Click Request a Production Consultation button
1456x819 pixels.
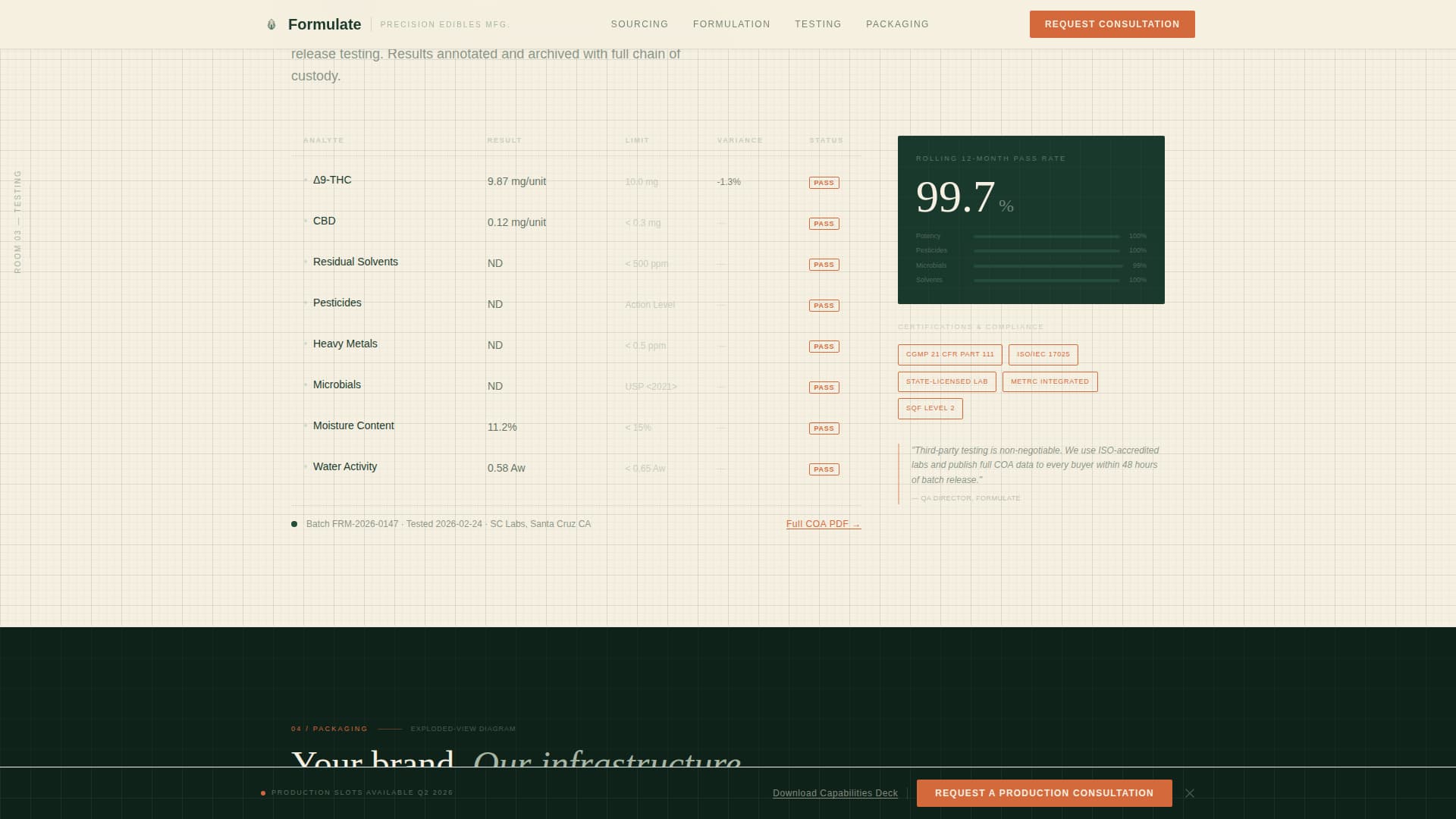[1043, 793]
